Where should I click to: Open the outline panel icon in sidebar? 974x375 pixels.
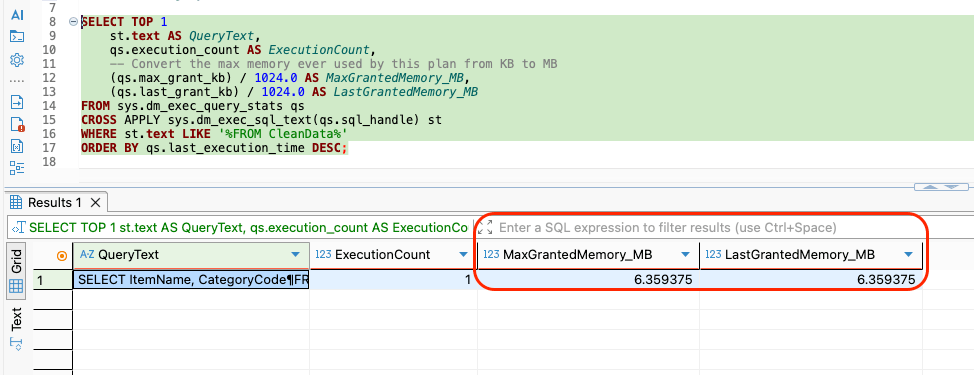[17, 168]
